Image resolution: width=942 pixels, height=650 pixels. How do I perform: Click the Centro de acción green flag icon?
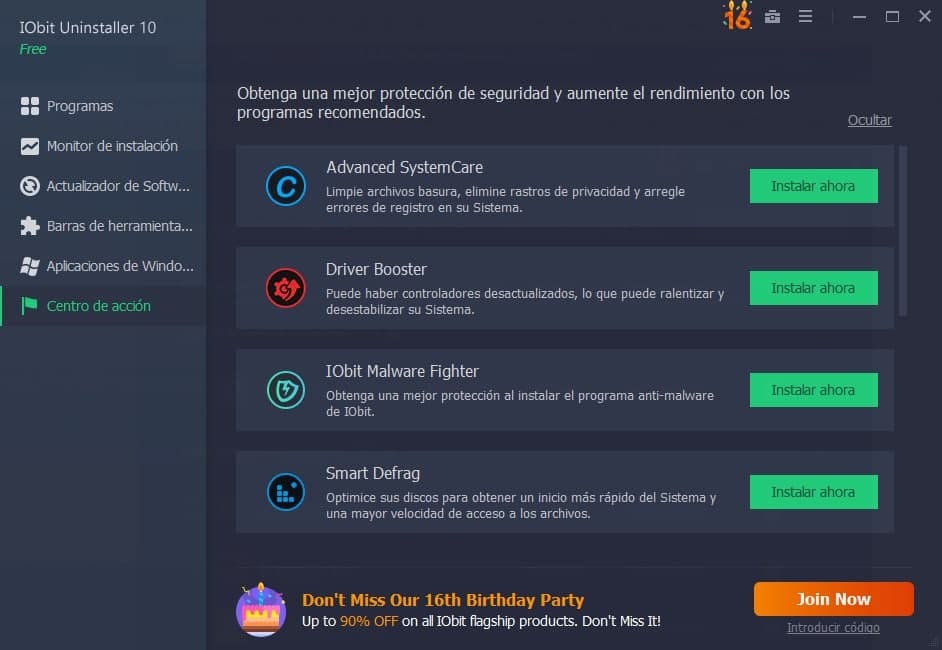coord(29,306)
